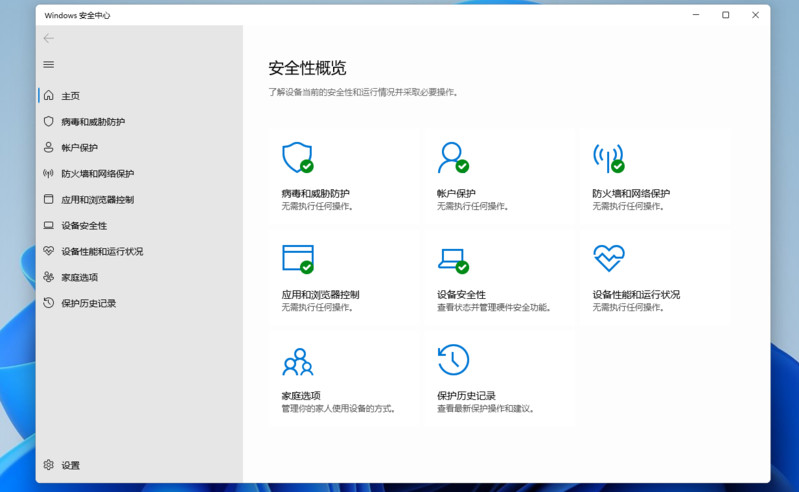This screenshot has width=799, height=492.
Task: Open 设置 at the sidebar bottom
Action: click(x=70, y=466)
